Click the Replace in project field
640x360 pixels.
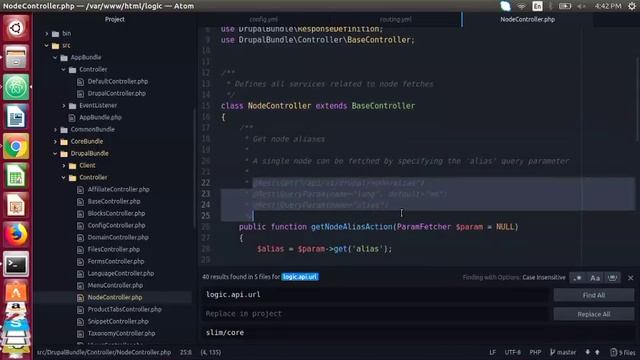[x=375, y=313]
